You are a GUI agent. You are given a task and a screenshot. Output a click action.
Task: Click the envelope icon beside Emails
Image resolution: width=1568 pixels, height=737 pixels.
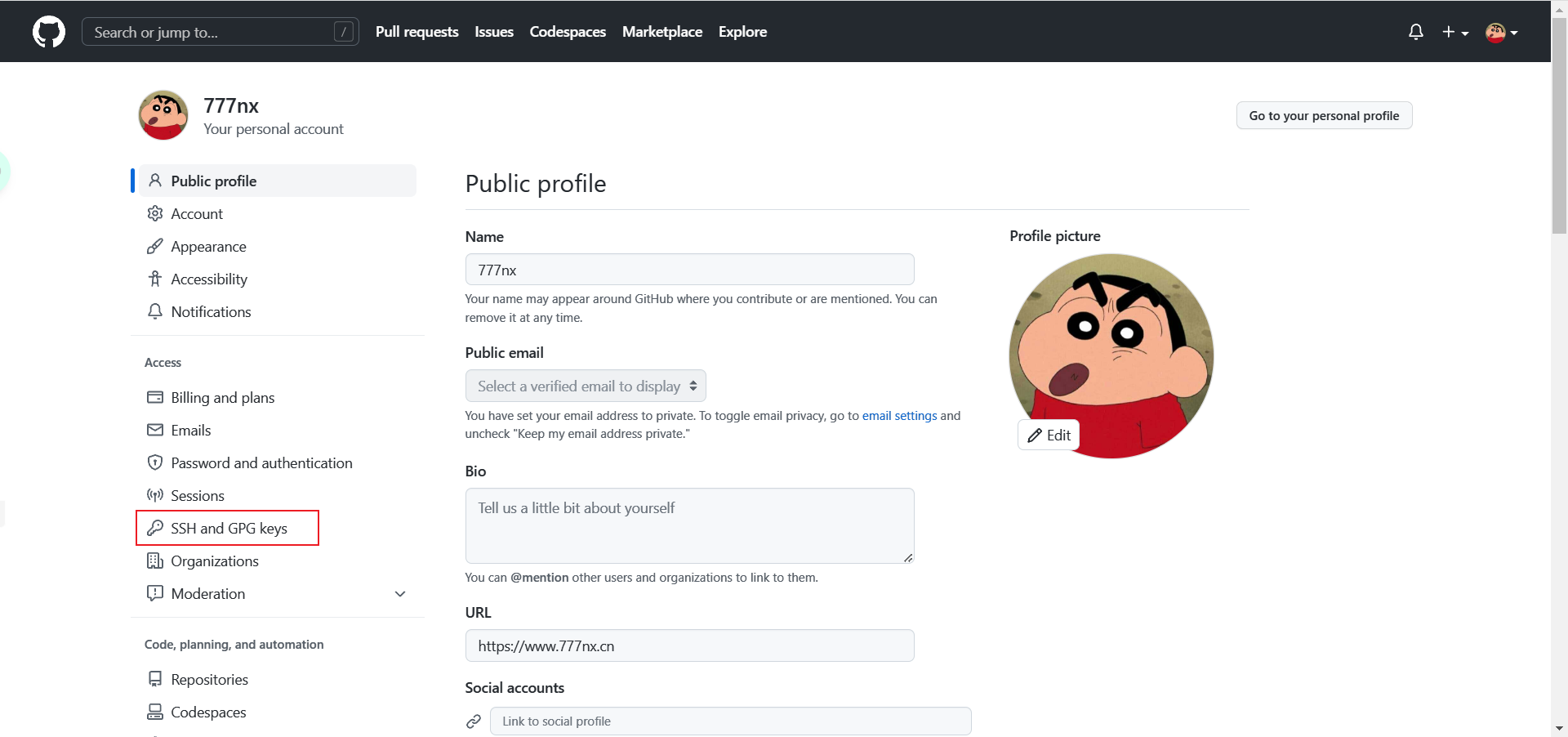point(155,430)
